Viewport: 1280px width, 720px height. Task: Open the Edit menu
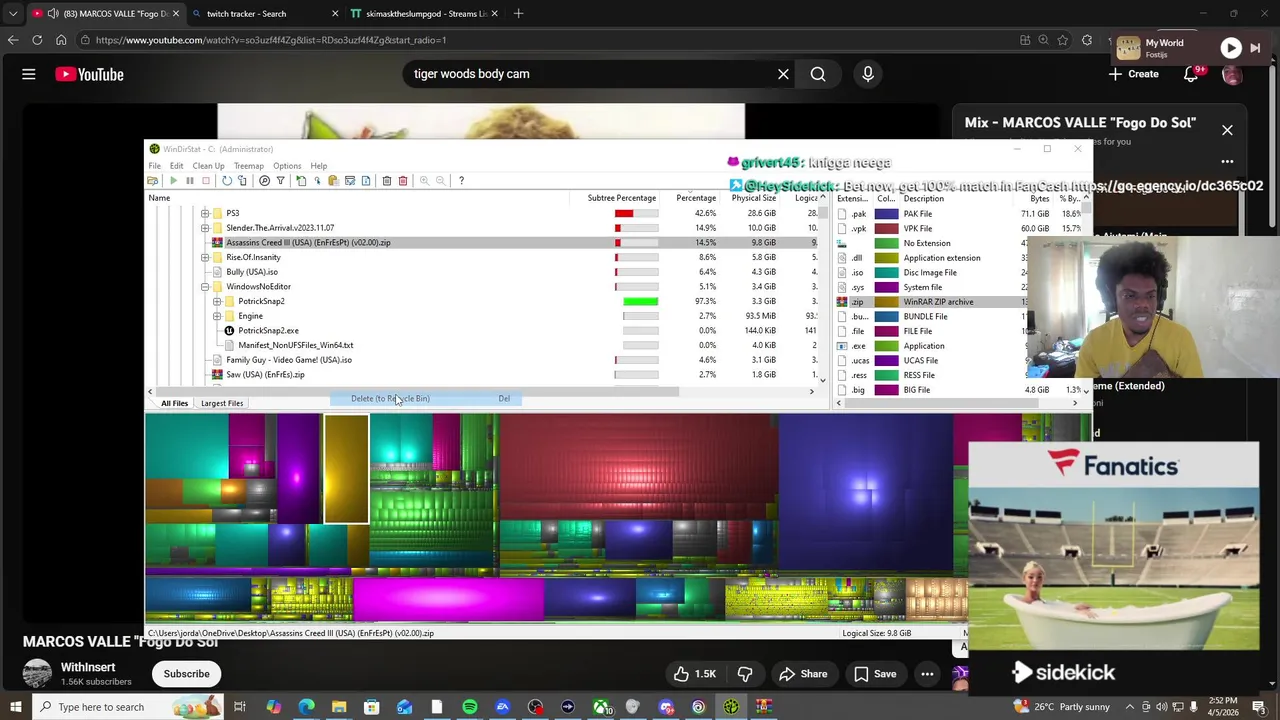176,166
